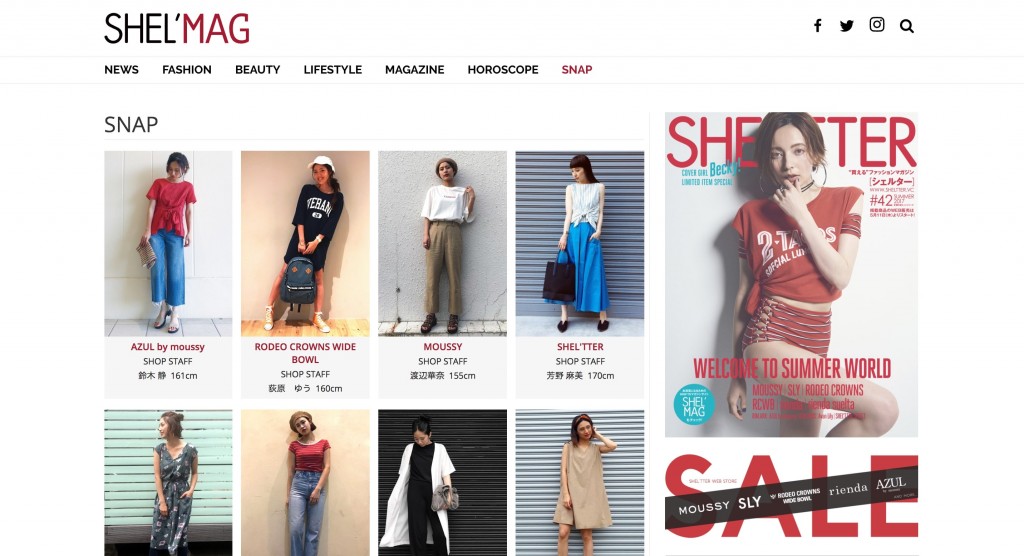Follow the SHEL'TTER brand link
The image size is (1024, 556).
(x=580, y=347)
